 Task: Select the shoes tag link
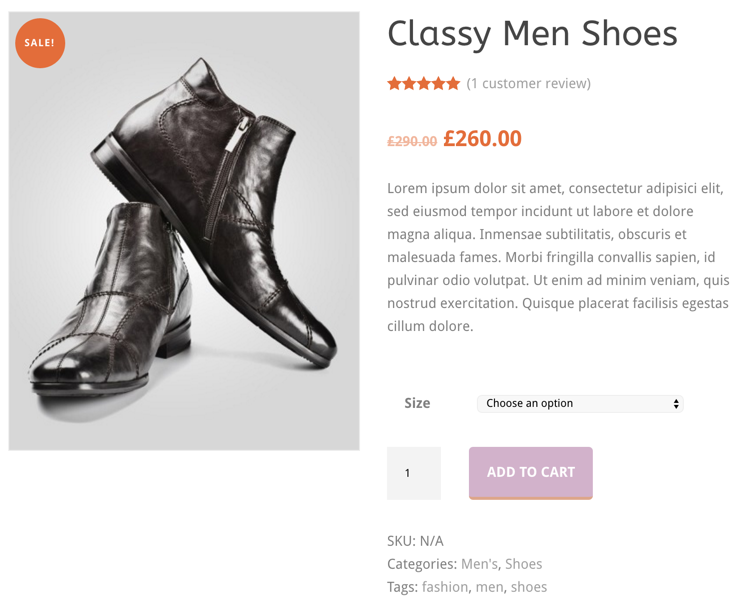[x=529, y=587]
